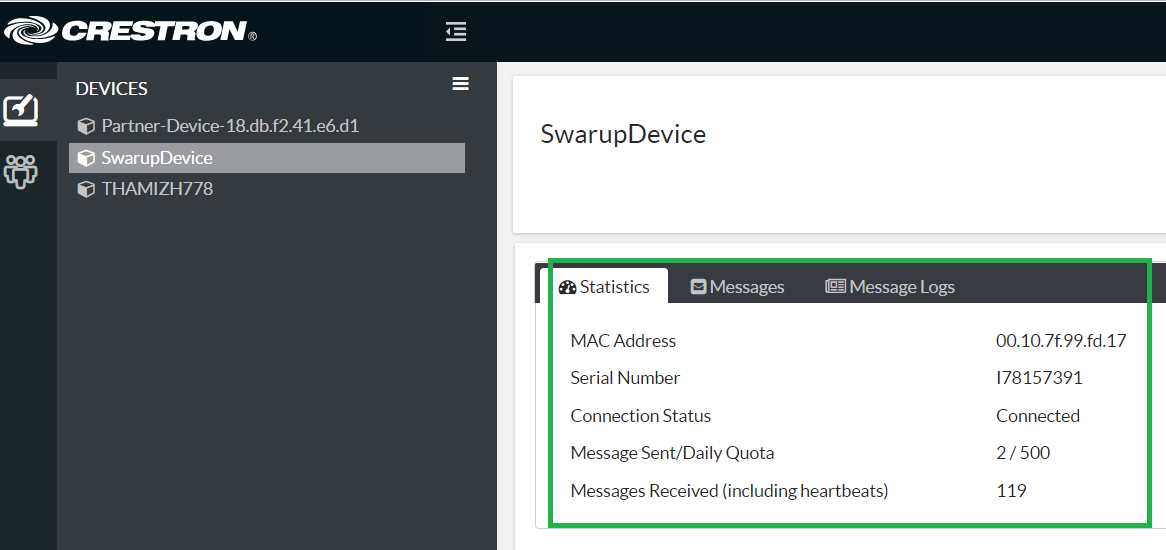Click the received count 119
Viewport: 1166px width, 550px height.
[1011, 491]
